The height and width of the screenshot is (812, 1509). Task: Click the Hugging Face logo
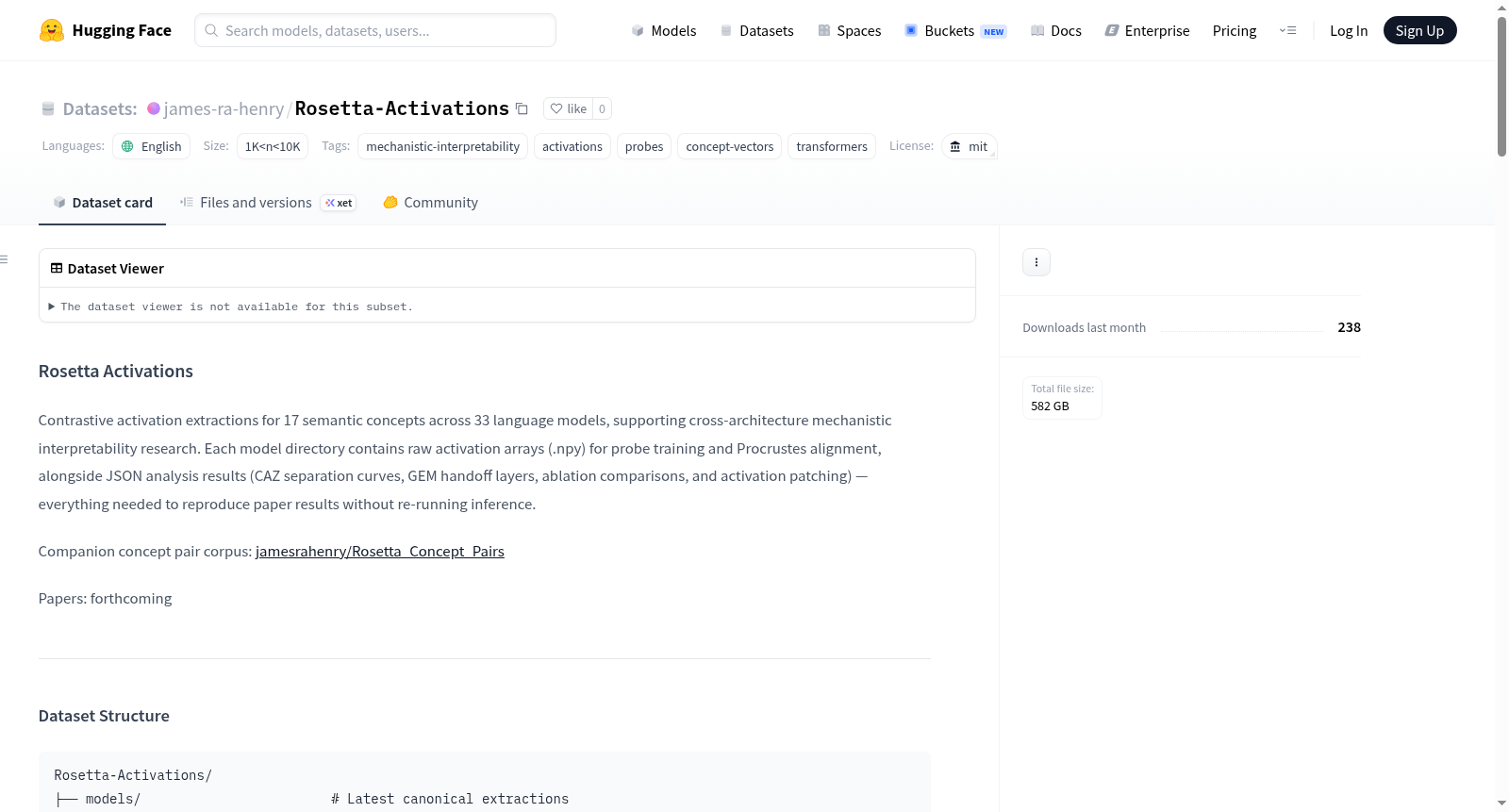(x=106, y=30)
